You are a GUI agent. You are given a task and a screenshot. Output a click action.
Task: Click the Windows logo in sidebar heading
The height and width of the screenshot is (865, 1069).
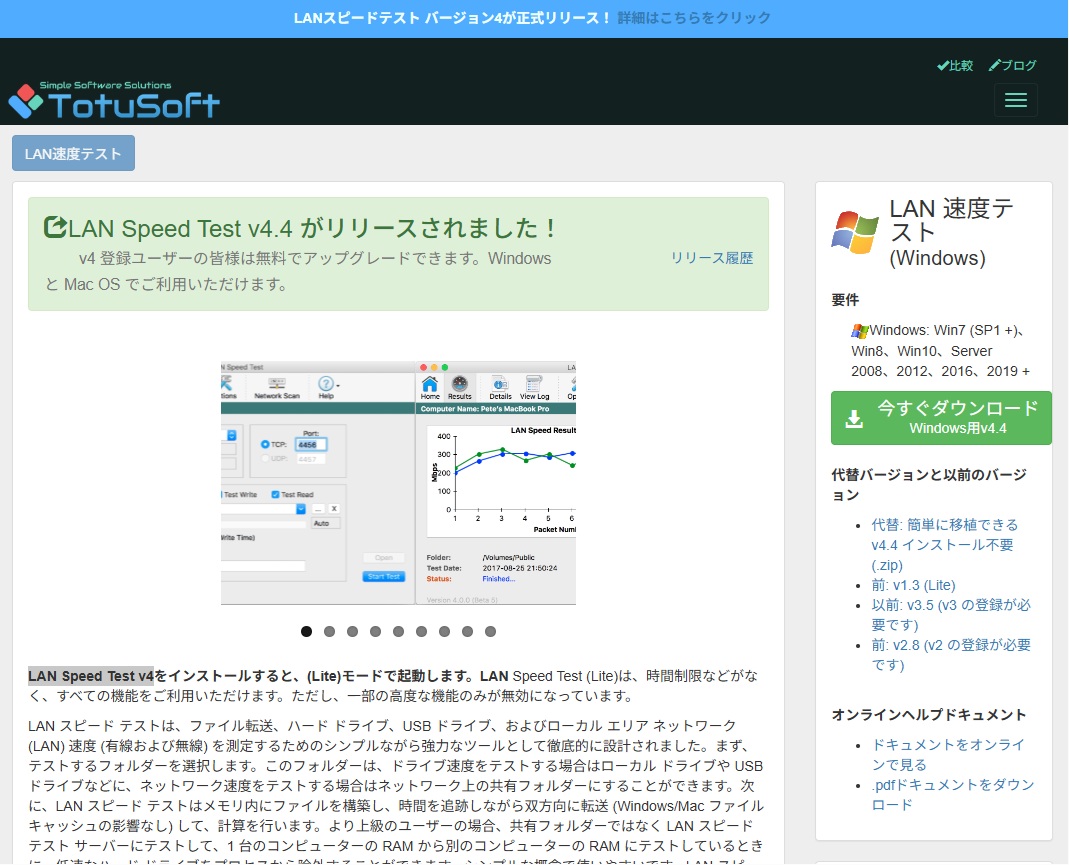click(855, 232)
